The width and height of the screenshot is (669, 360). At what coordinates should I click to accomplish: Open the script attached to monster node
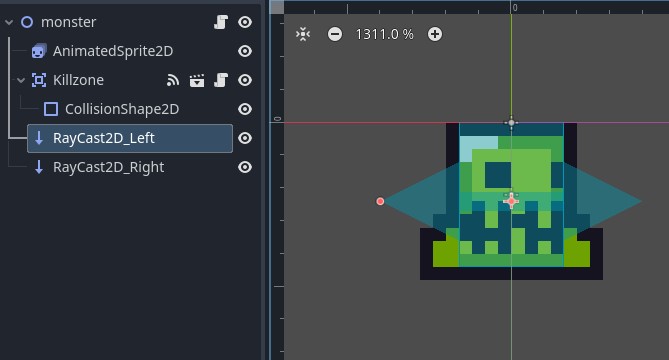(221, 22)
